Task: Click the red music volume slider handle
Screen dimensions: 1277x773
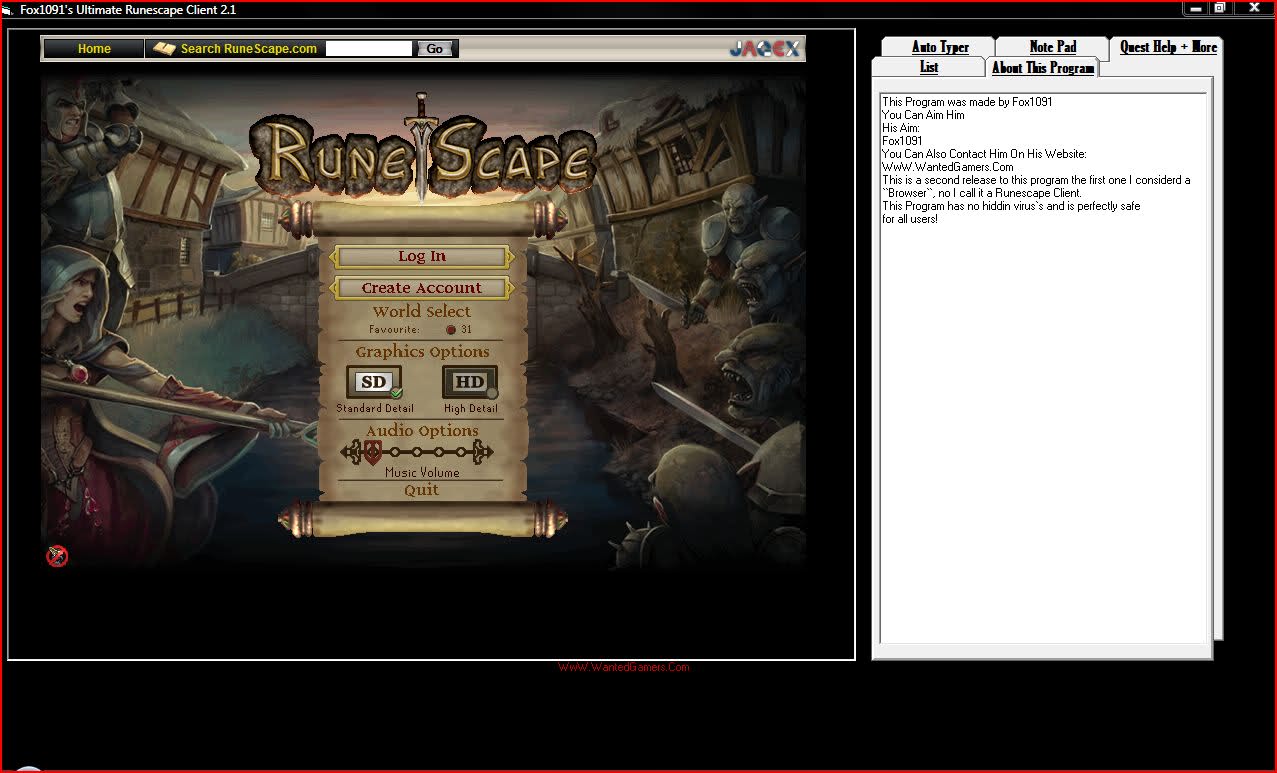Action: point(372,453)
